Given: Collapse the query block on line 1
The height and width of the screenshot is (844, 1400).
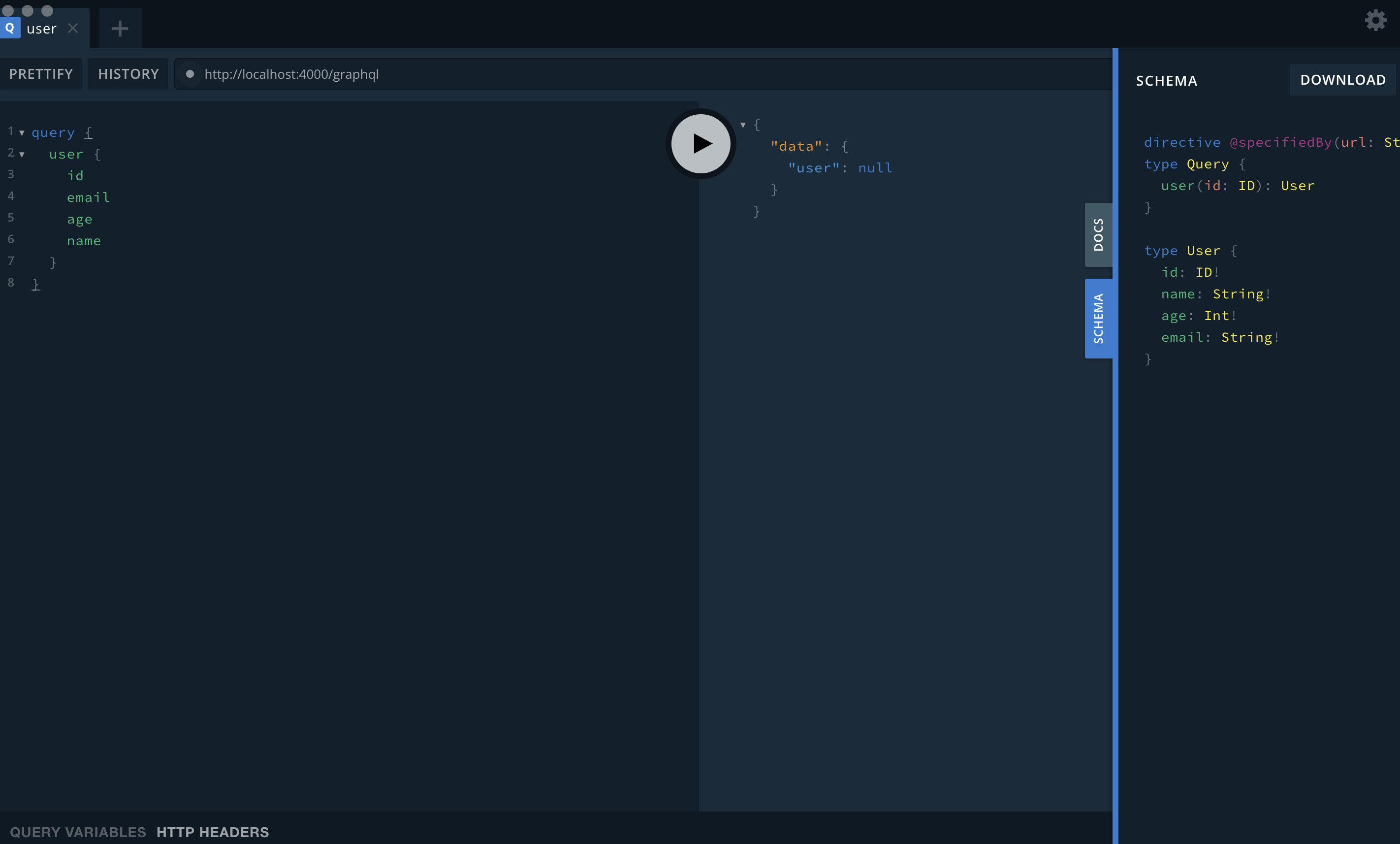Looking at the screenshot, I should pyautogui.click(x=22, y=133).
